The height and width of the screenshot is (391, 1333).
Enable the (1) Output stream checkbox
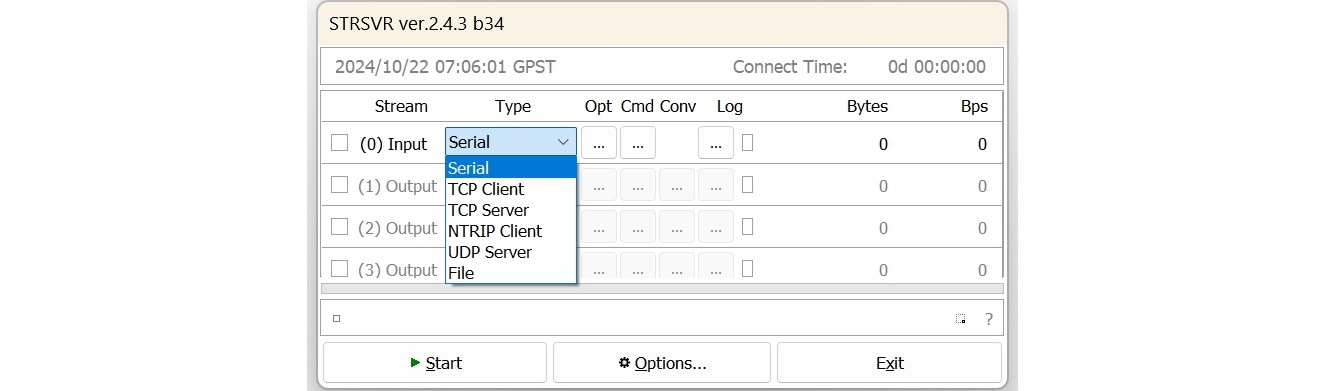pos(340,185)
